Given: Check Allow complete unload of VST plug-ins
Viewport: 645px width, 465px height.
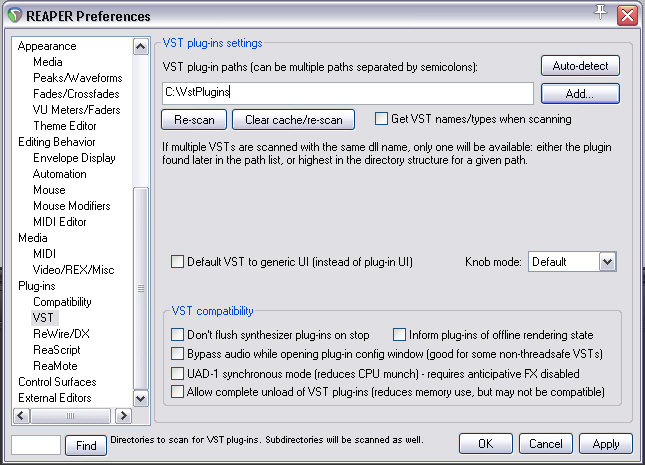Looking at the screenshot, I should (177, 391).
